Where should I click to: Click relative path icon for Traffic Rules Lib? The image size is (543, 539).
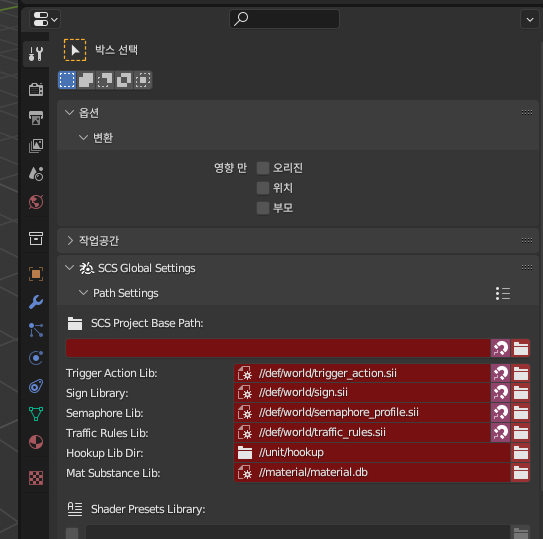point(500,433)
